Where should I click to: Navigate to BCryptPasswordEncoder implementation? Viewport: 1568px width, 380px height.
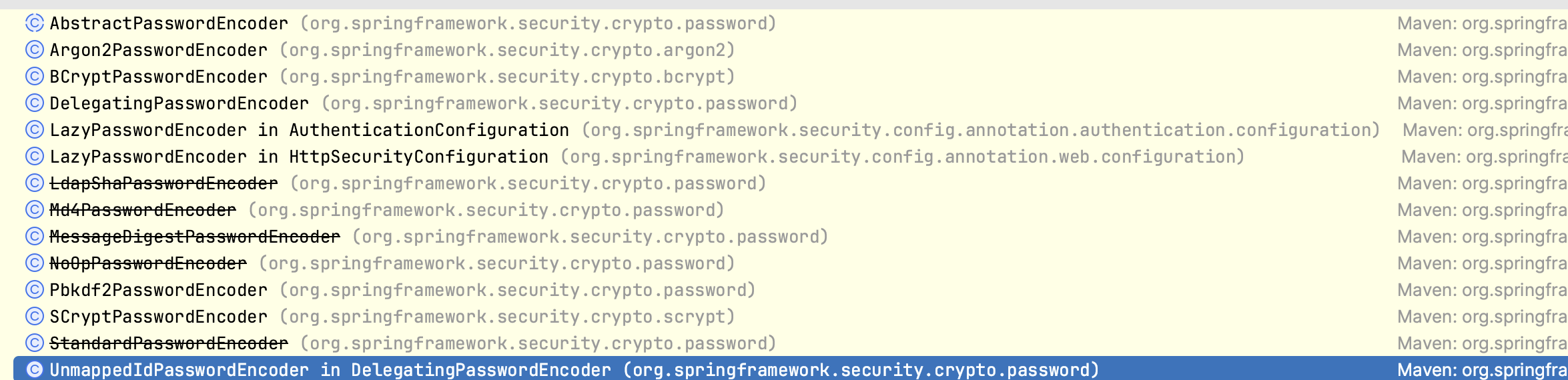[791, 77]
